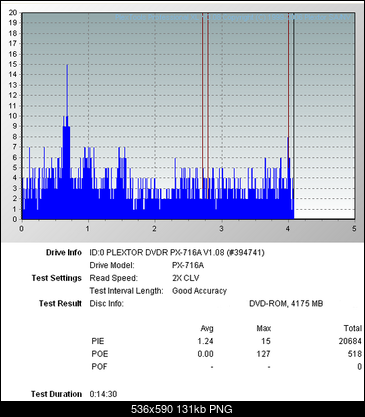Click the image caption '536x590 131kb PNG'
Image resolution: width=365 pixels, height=417 pixels.
point(182,409)
